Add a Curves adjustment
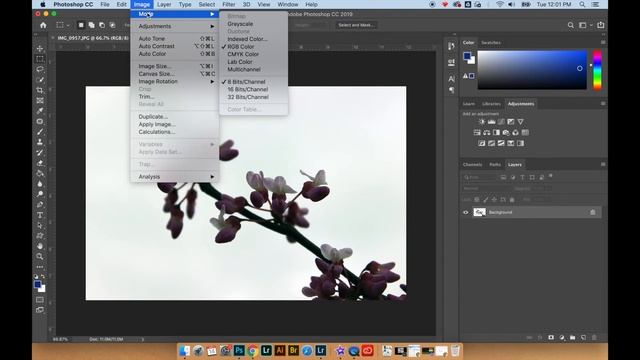The image size is (640, 360). coord(501,122)
